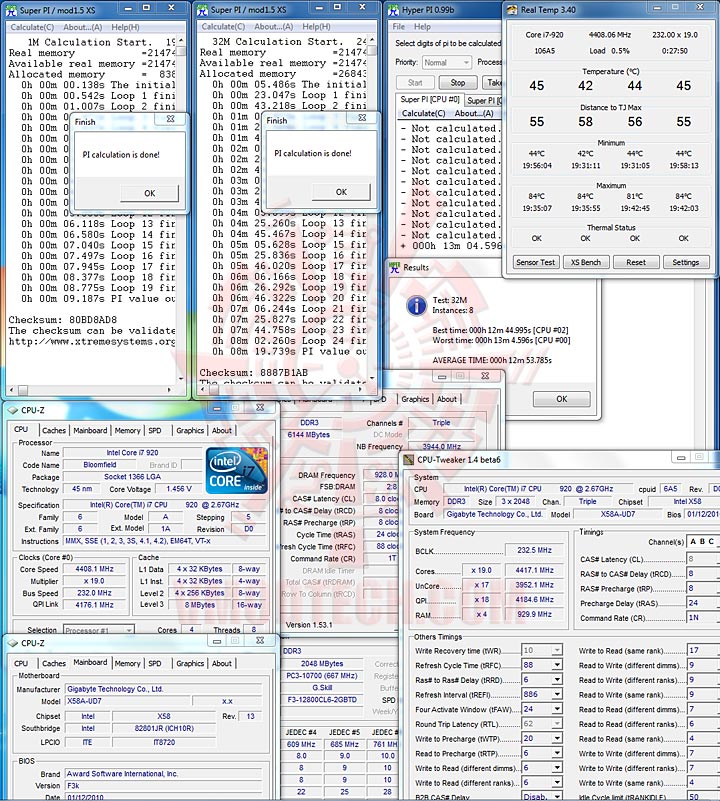
Task: Click OK in the 32M Finish dialog
Action: [x=341, y=192]
